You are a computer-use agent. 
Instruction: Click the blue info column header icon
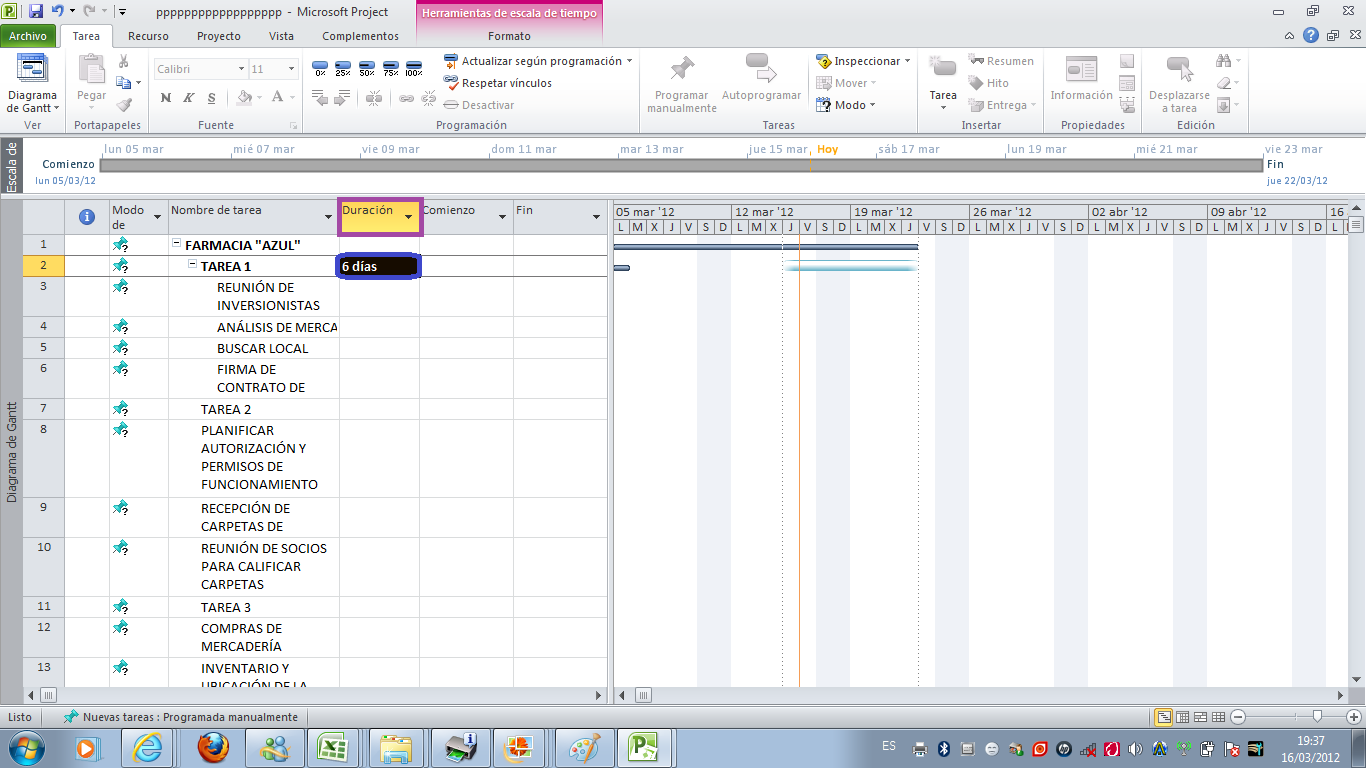click(x=87, y=215)
